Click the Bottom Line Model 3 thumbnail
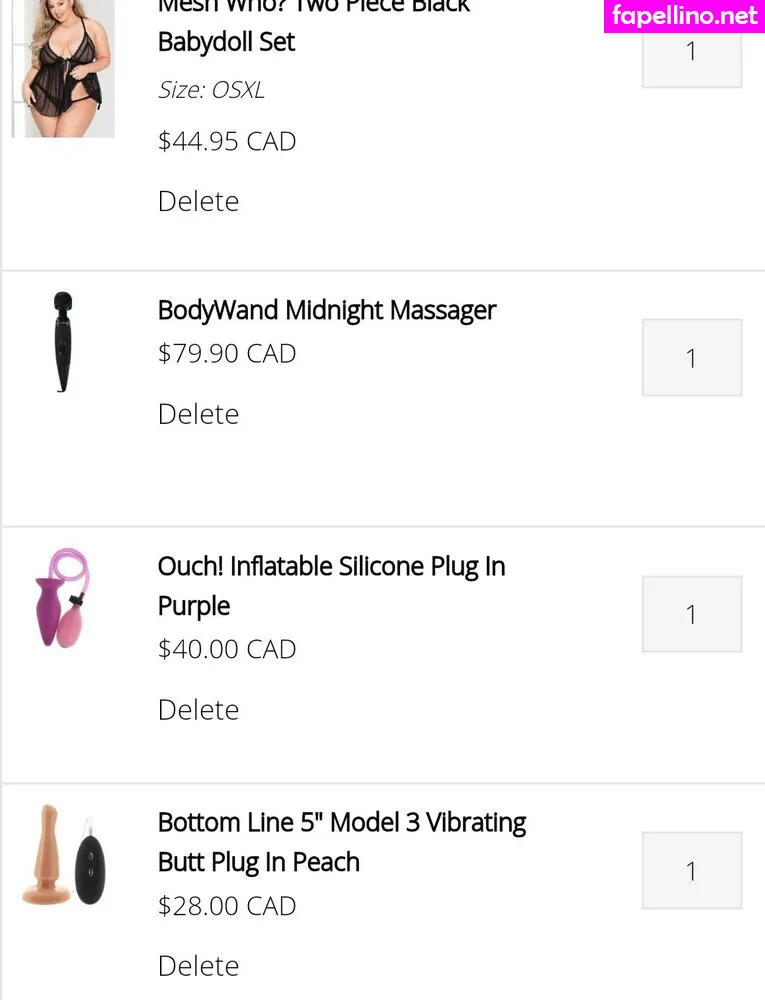The width and height of the screenshot is (765, 1000). tap(64, 856)
